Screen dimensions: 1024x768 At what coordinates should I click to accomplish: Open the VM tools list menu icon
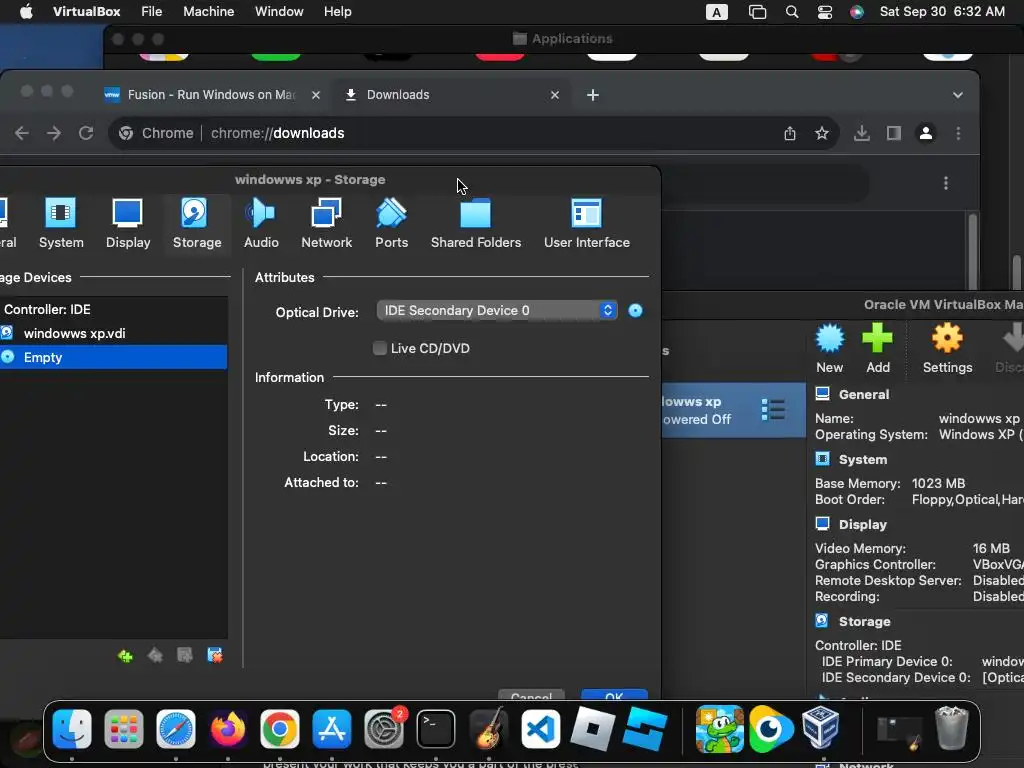(773, 409)
